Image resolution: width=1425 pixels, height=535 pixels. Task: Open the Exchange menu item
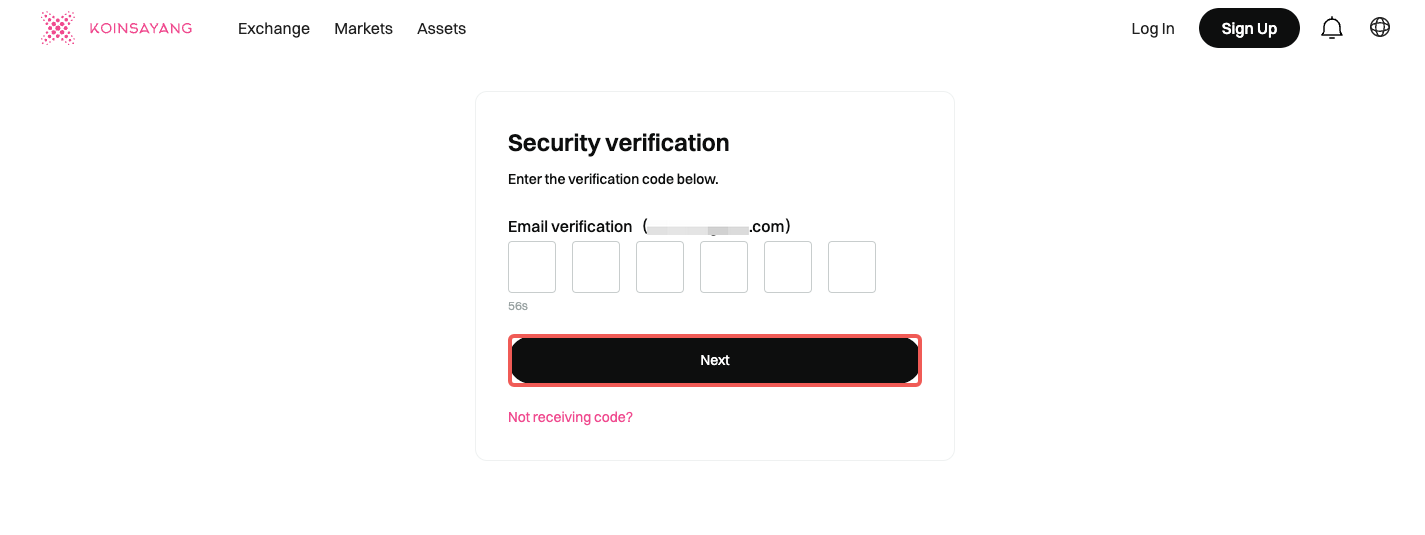(x=274, y=29)
